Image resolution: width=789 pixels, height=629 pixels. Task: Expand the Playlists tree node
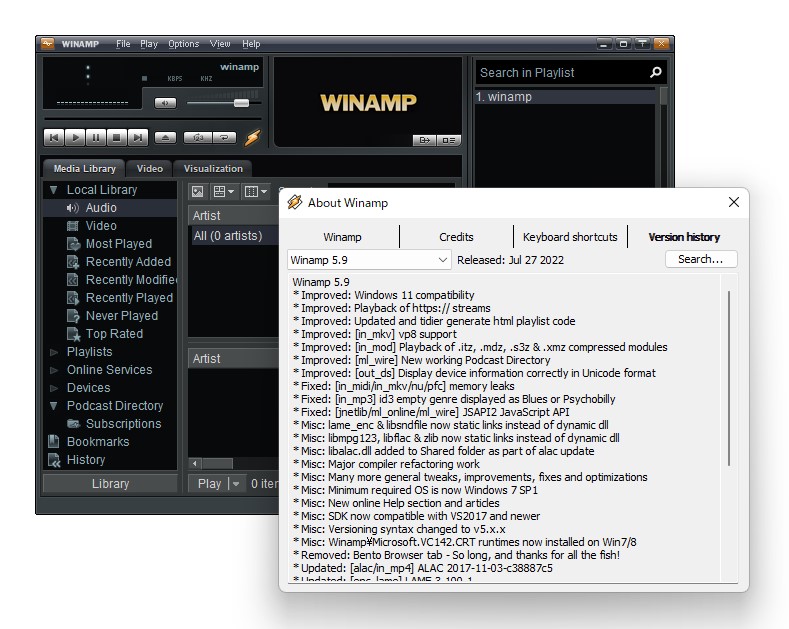click(53, 352)
